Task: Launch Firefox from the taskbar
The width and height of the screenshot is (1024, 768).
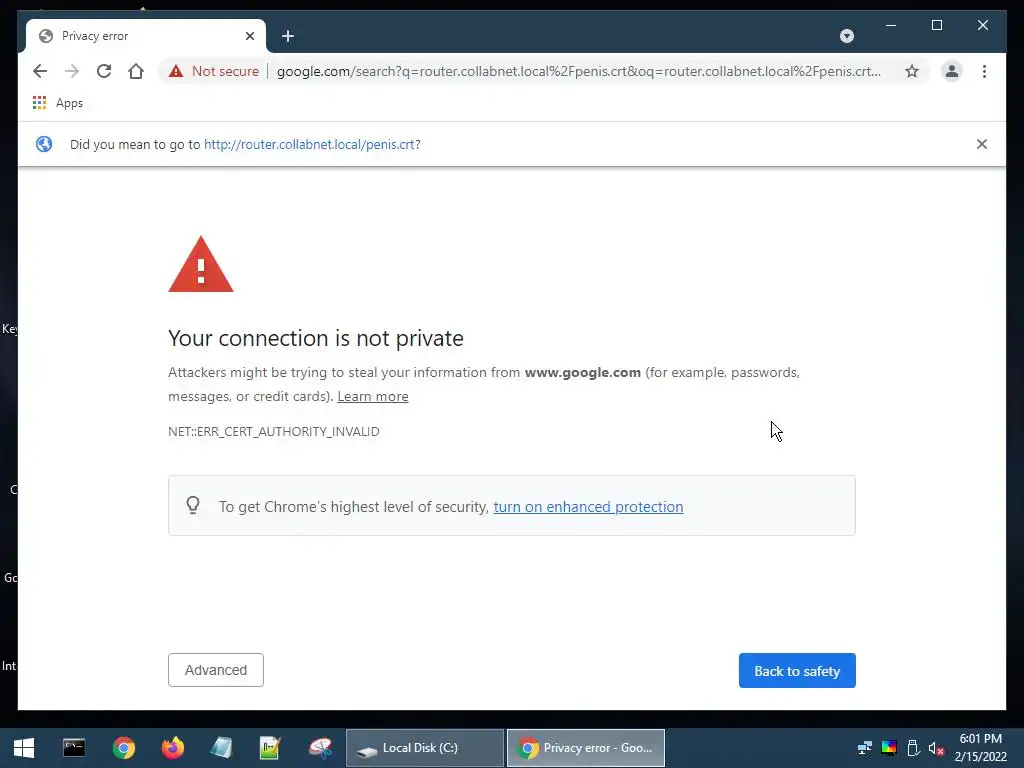Action: point(172,748)
